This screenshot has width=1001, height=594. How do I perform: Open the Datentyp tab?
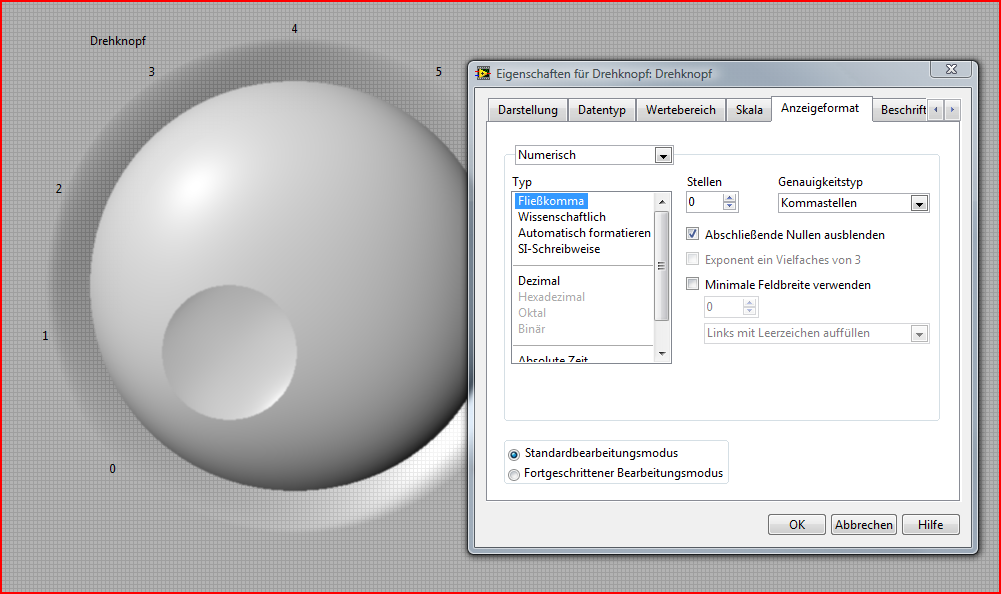point(601,110)
